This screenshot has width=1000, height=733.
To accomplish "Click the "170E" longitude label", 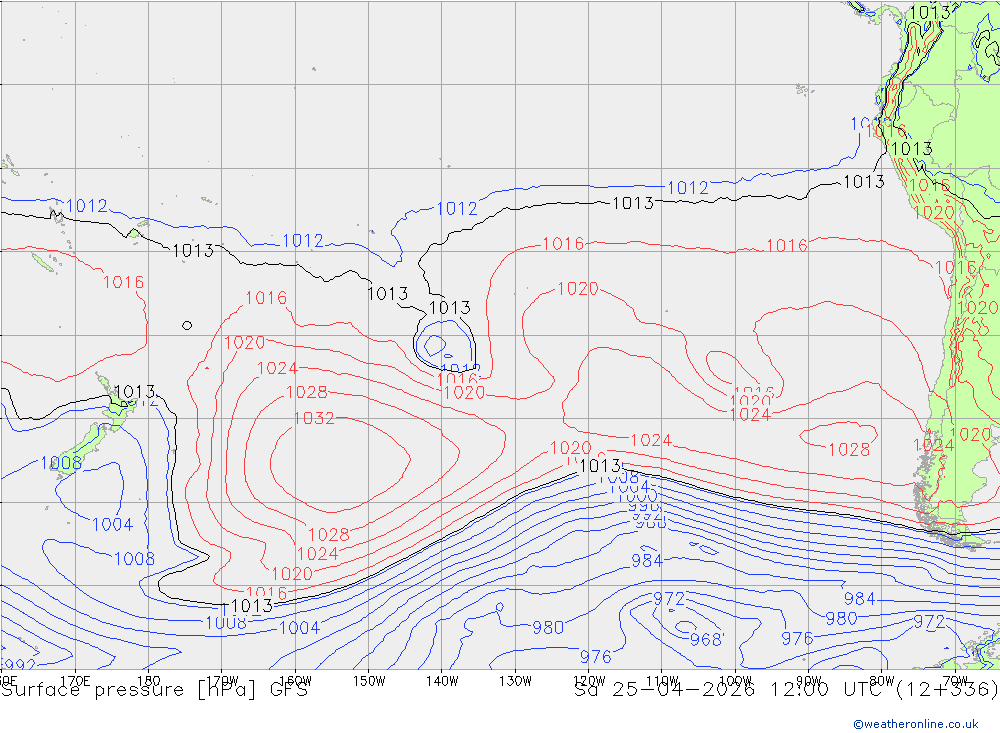I will pyautogui.click(x=75, y=681).
